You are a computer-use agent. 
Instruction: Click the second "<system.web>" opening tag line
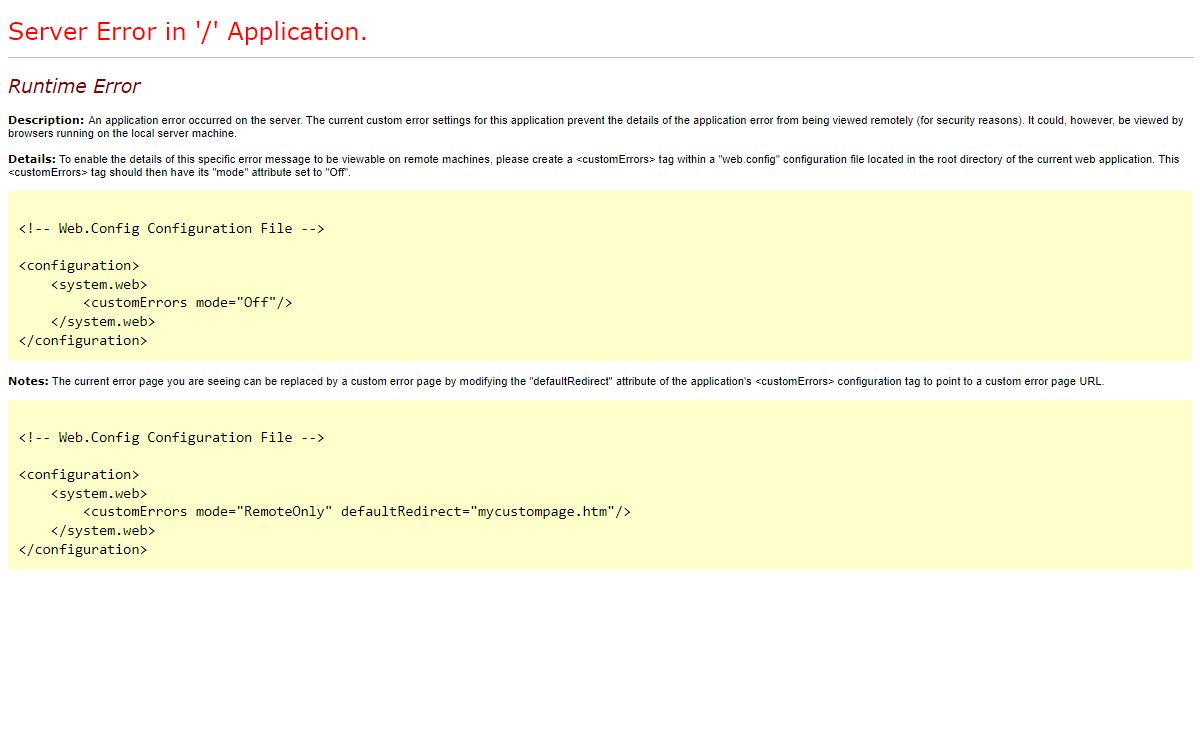[99, 493]
